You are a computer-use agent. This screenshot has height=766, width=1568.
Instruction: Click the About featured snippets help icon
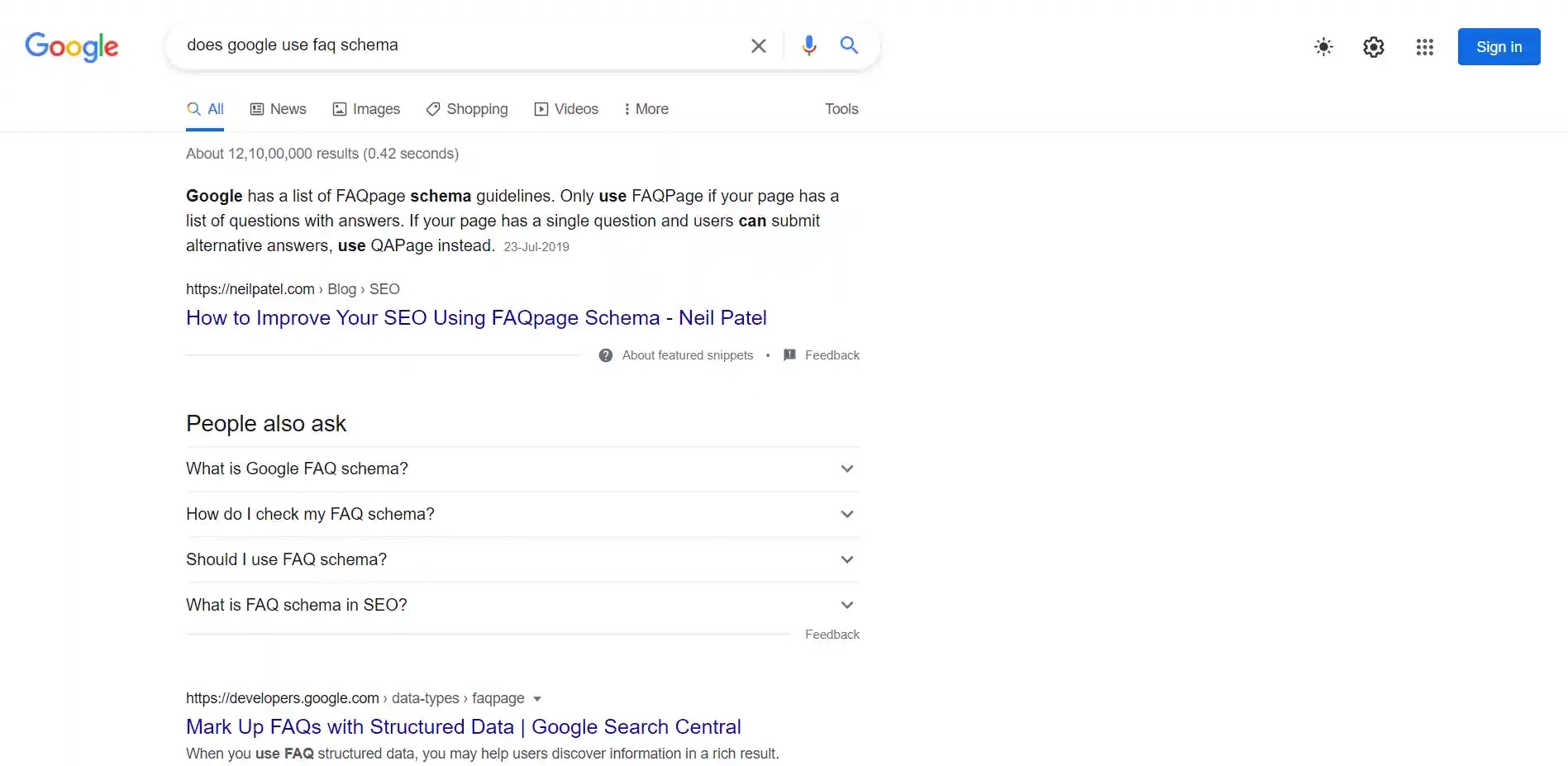click(x=606, y=355)
